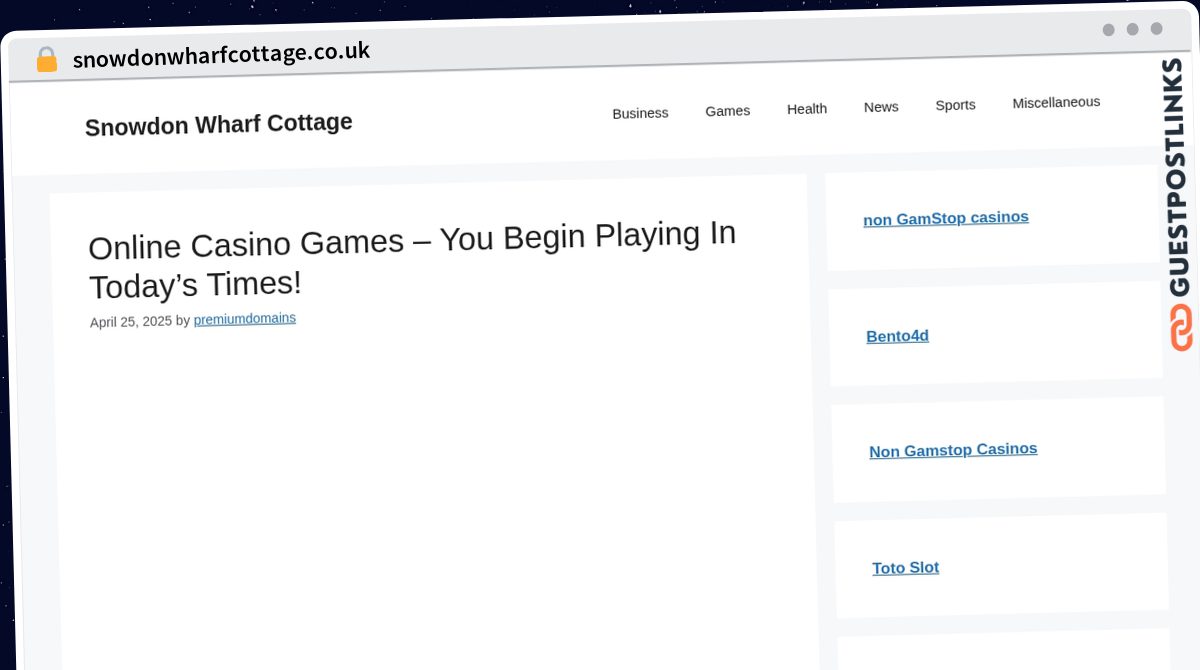The width and height of the screenshot is (1200, 670).
Task: Click the rightmost gray window dot
Action: 1156,29
